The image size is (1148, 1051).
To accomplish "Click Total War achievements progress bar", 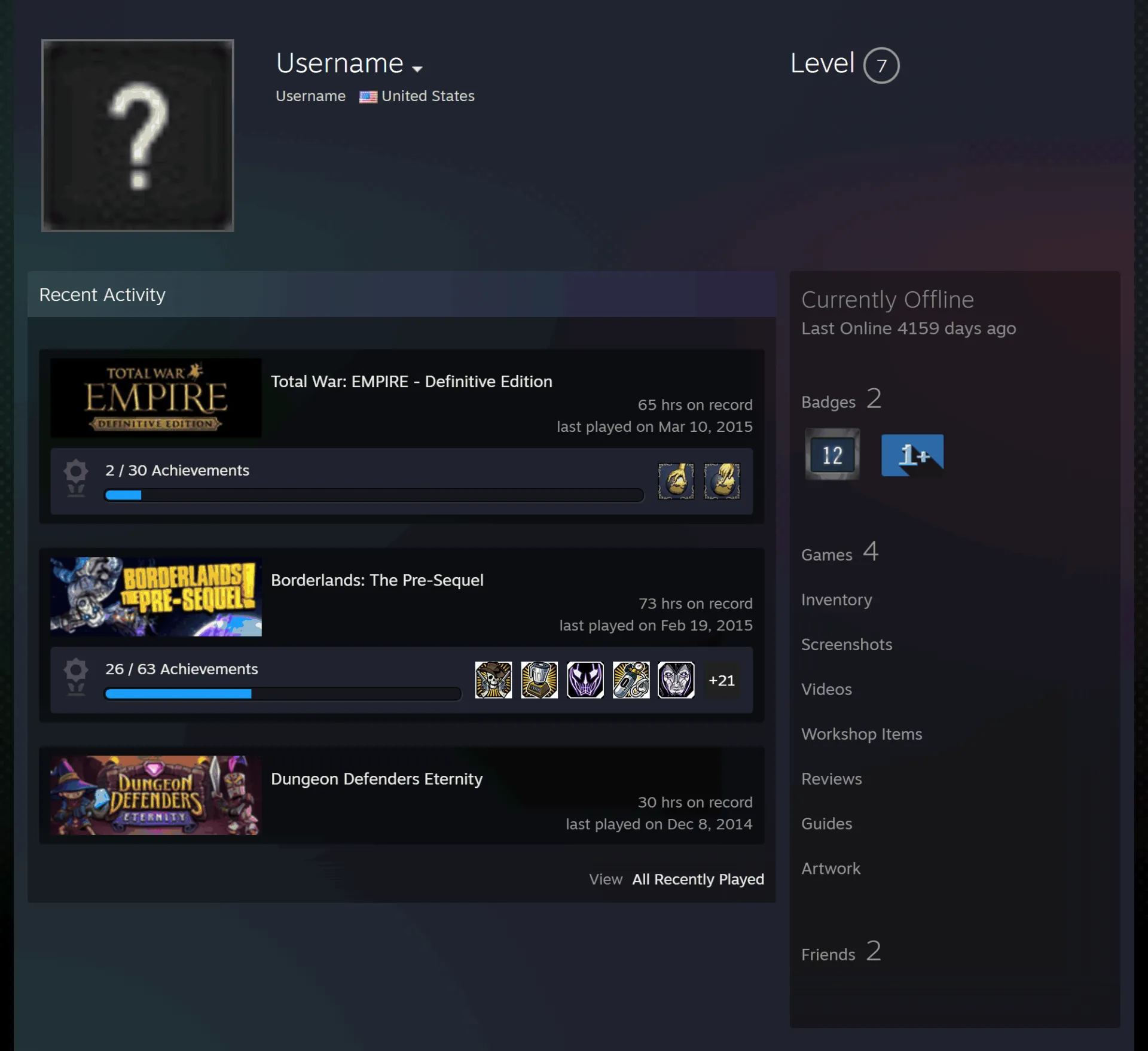I will [x=374, y=495].
